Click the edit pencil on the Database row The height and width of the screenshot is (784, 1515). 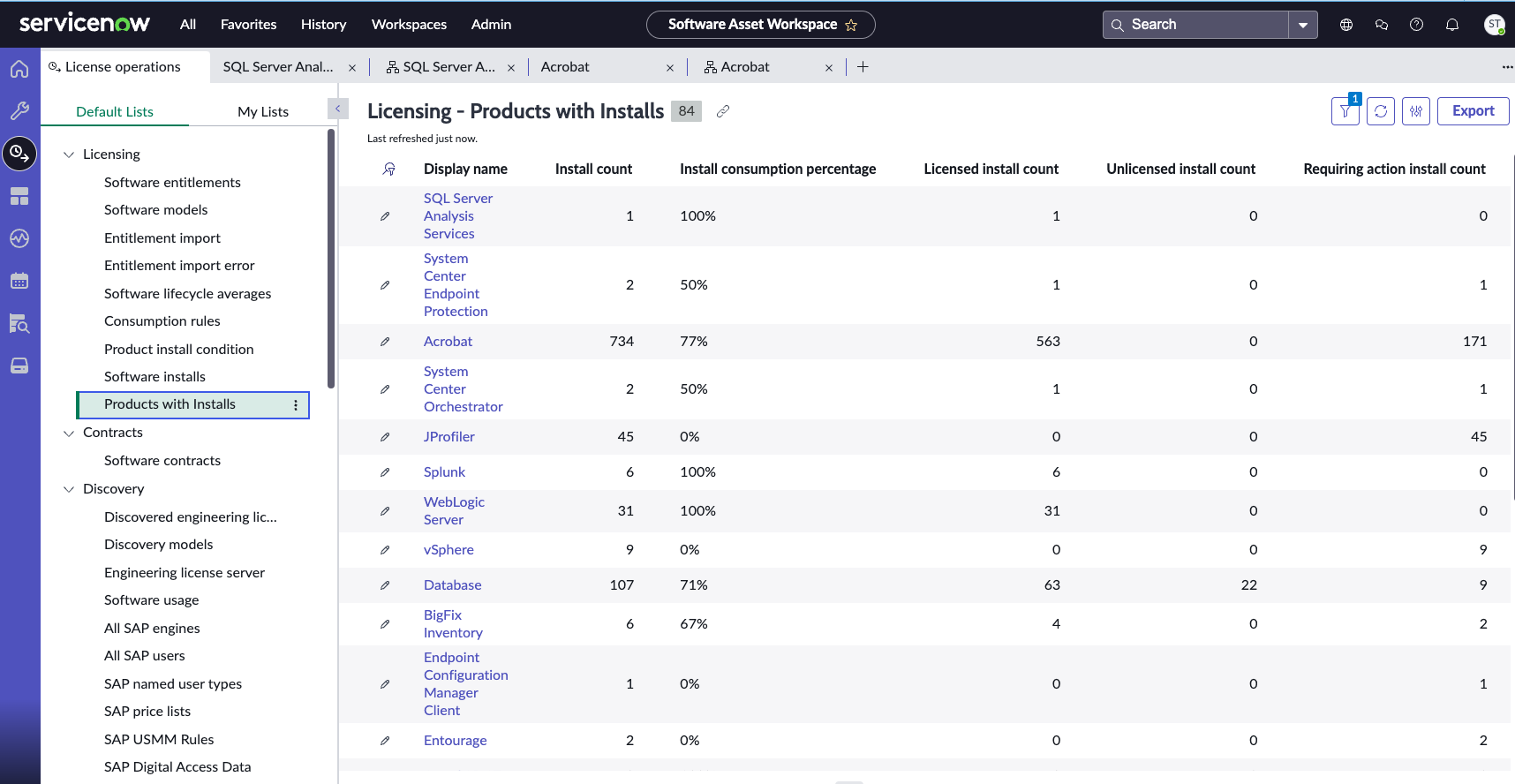coord(385,585)
